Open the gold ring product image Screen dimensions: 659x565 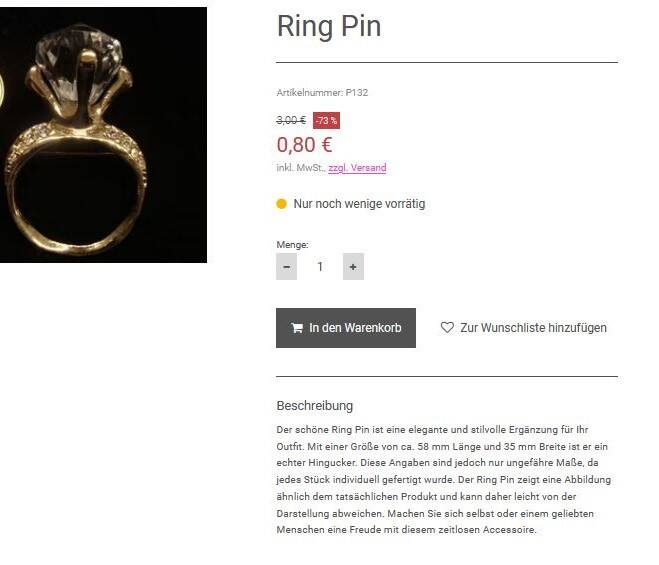click(x=103, y=135)
